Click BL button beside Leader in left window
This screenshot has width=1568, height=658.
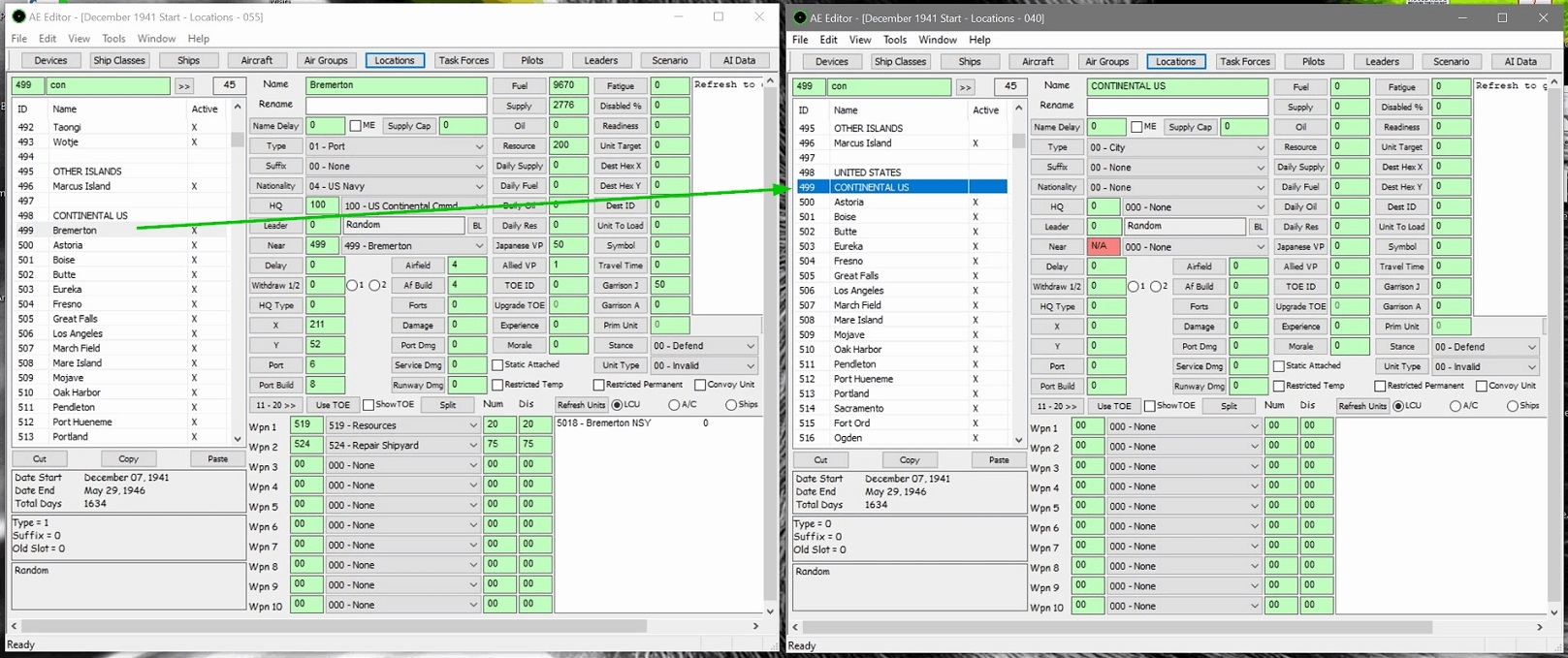click(477, 225)
